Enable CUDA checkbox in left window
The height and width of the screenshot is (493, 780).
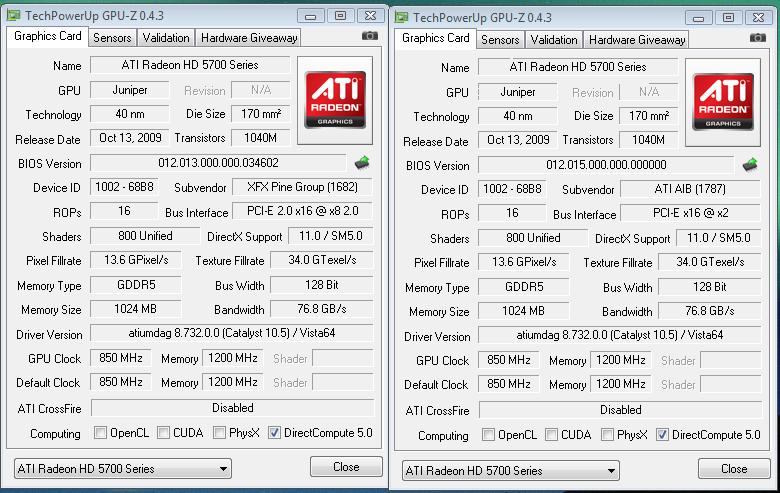(163, 433)
